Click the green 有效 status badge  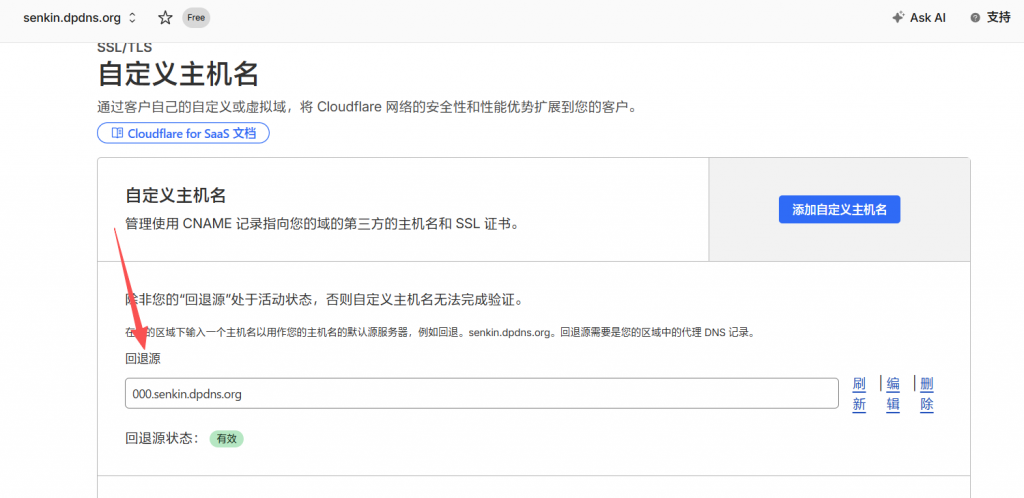pyautogui.click(x=226, y=439)
